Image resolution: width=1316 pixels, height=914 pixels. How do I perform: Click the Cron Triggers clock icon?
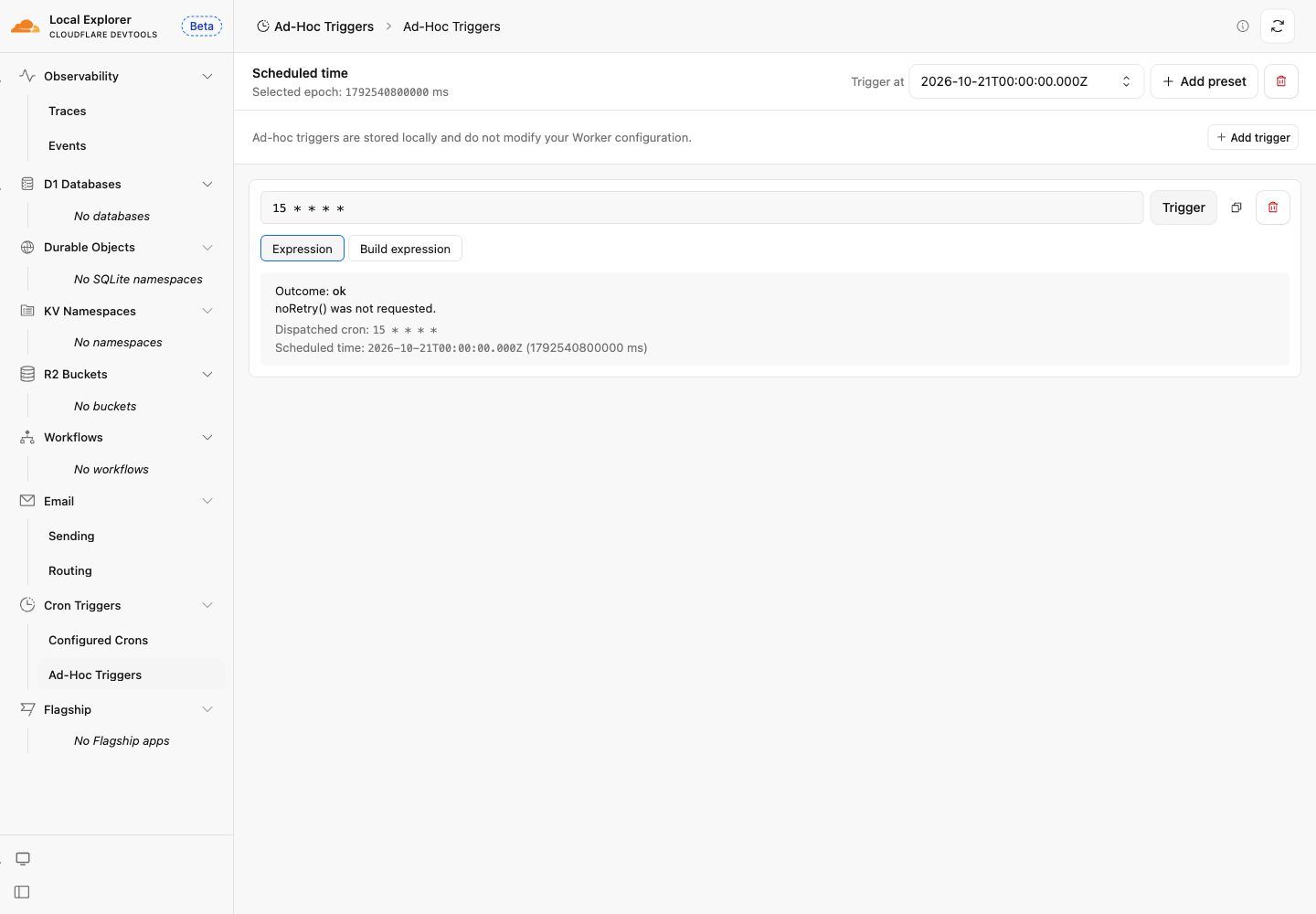pyautogui.click(x=27, y=605)
